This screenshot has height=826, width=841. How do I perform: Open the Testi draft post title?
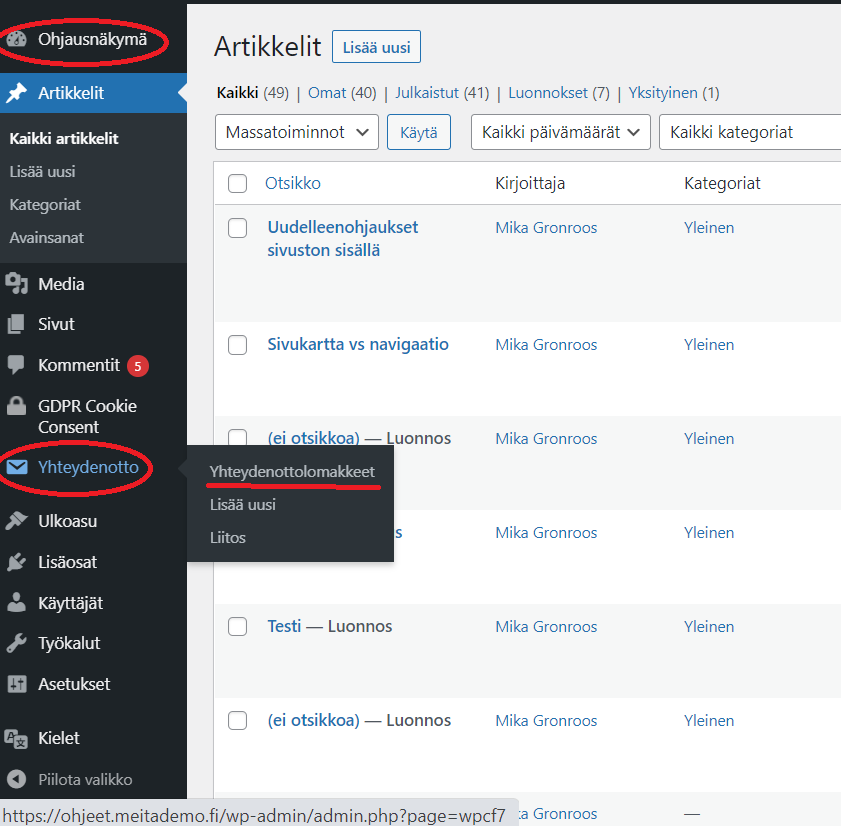(x=284, y=626)
